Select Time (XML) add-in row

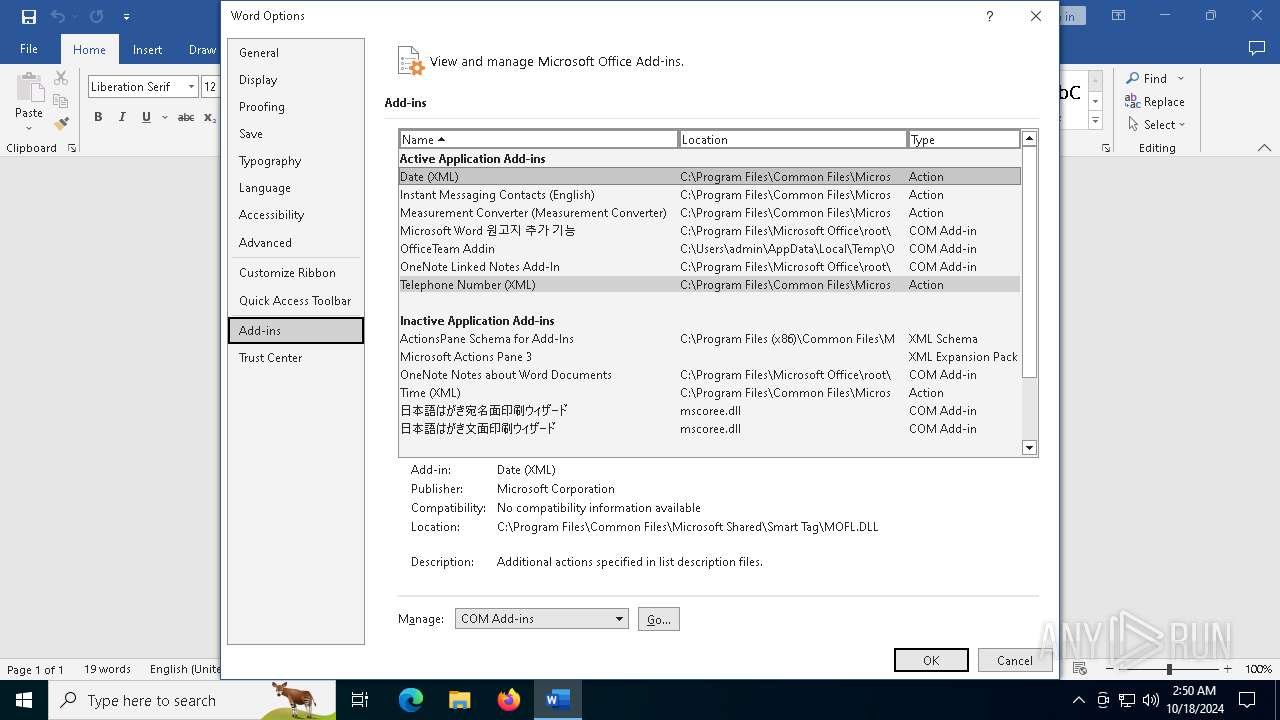pos(710,393)
